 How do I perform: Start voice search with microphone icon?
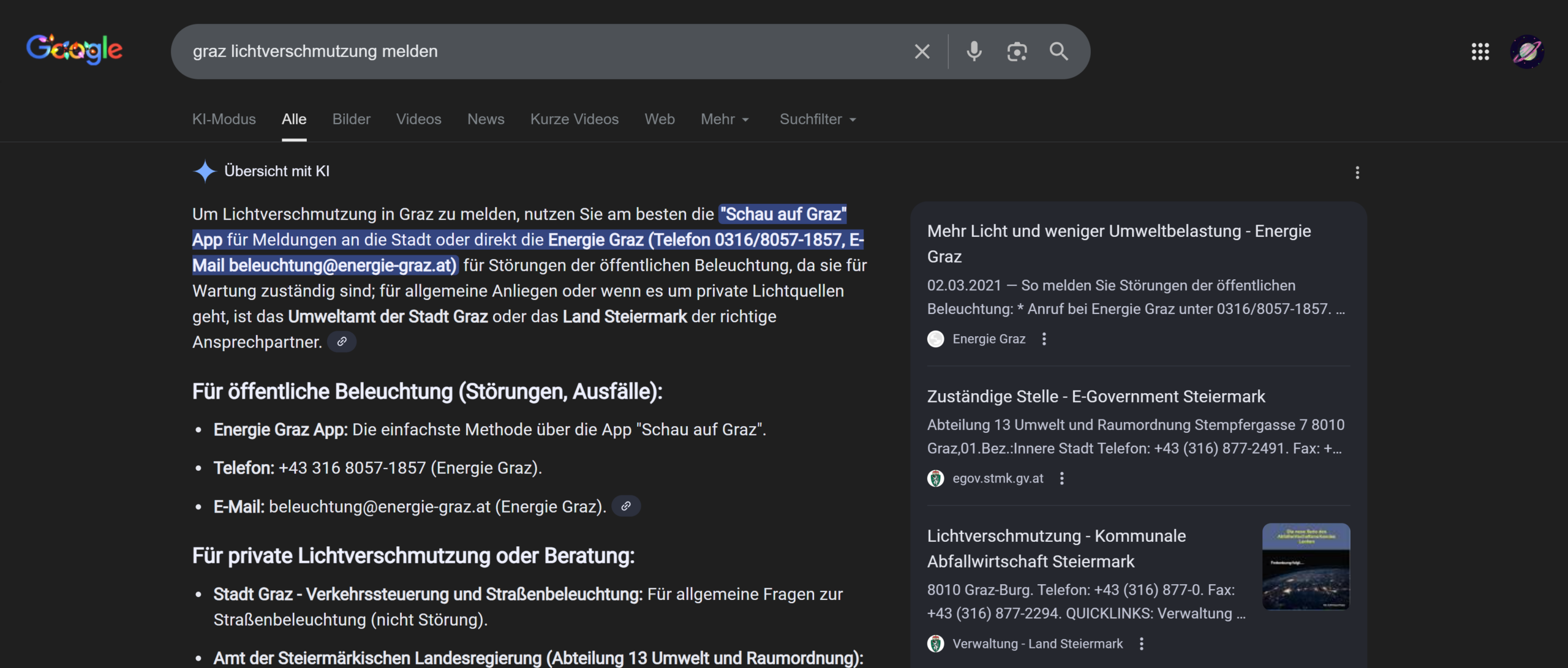(x=974, y=51)
